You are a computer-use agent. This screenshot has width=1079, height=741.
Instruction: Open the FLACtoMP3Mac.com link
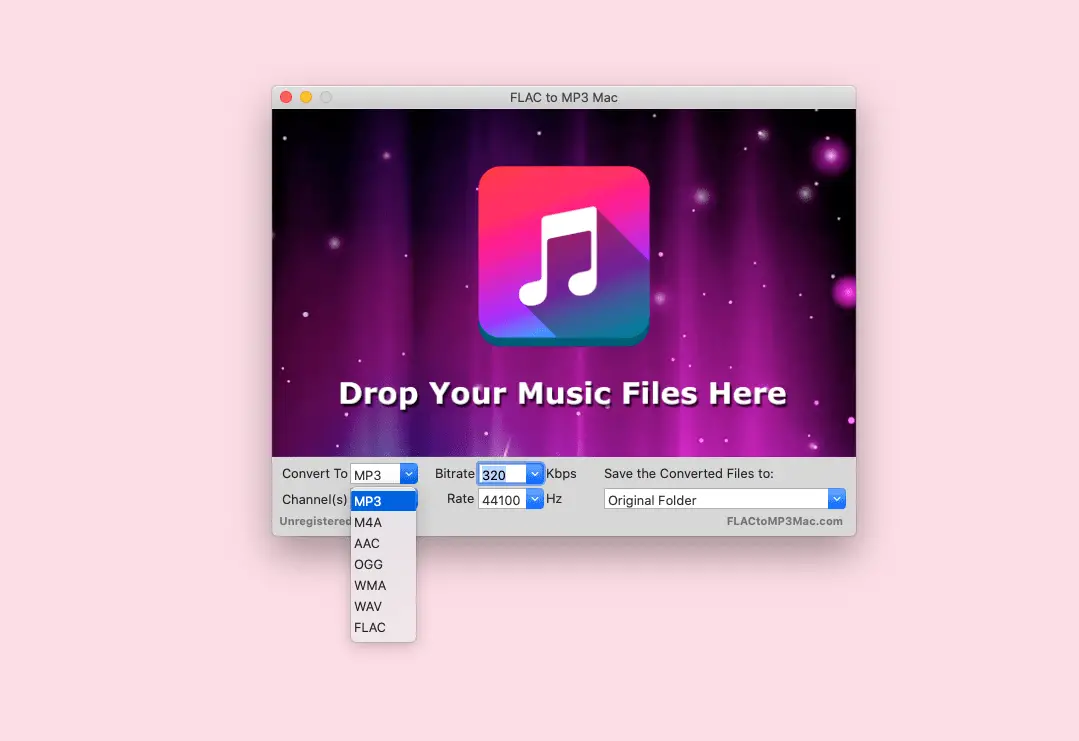point(784,522)
